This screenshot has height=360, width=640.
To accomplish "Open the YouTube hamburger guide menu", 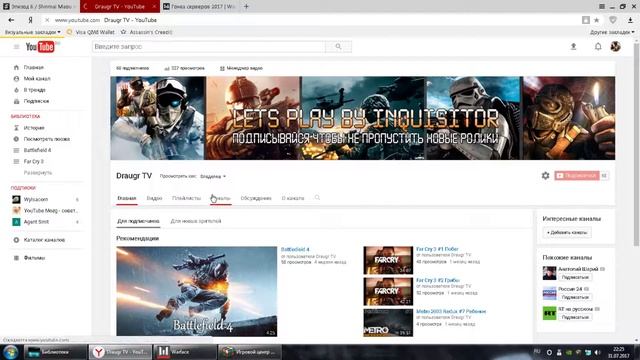I will coord(16,47).
